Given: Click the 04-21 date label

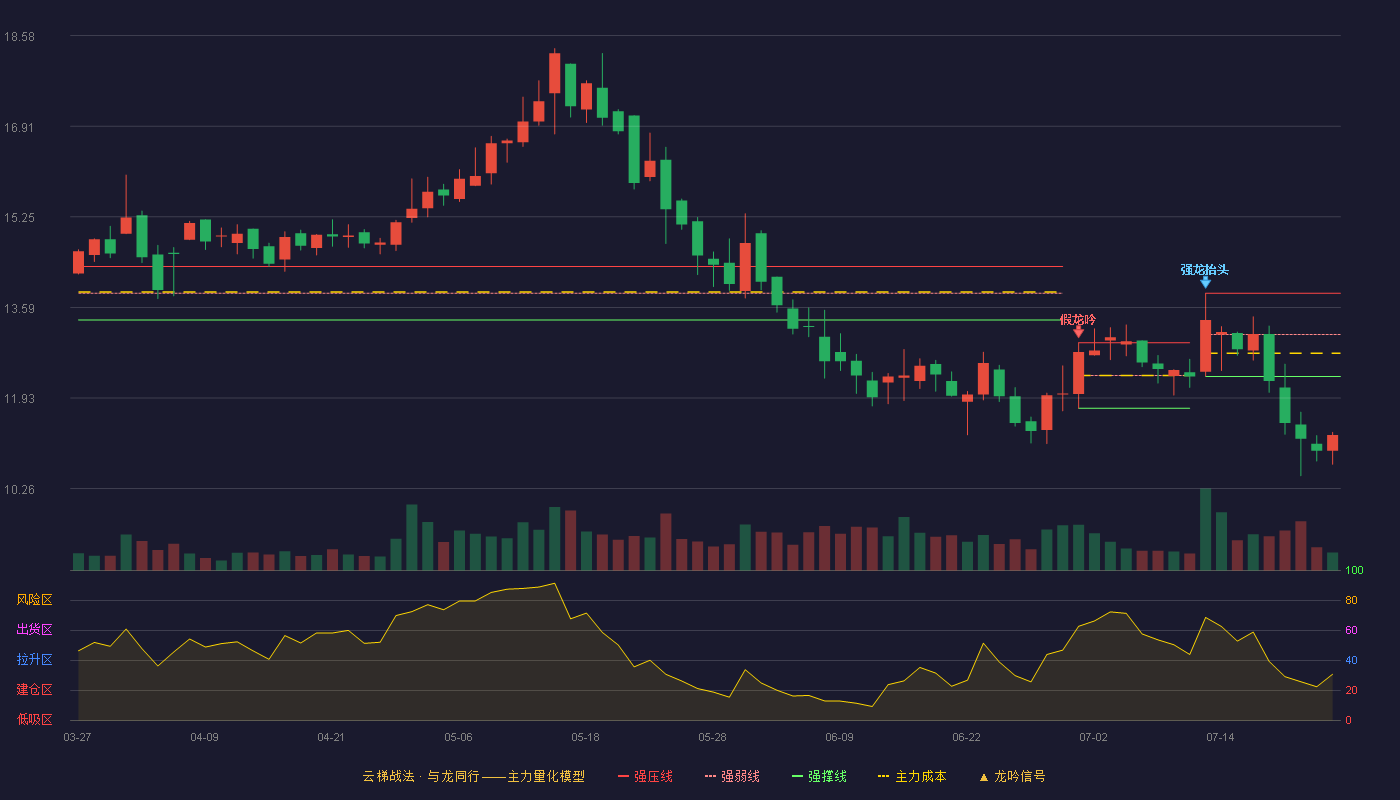Looking at the screenshot, I should coord(331,737).
